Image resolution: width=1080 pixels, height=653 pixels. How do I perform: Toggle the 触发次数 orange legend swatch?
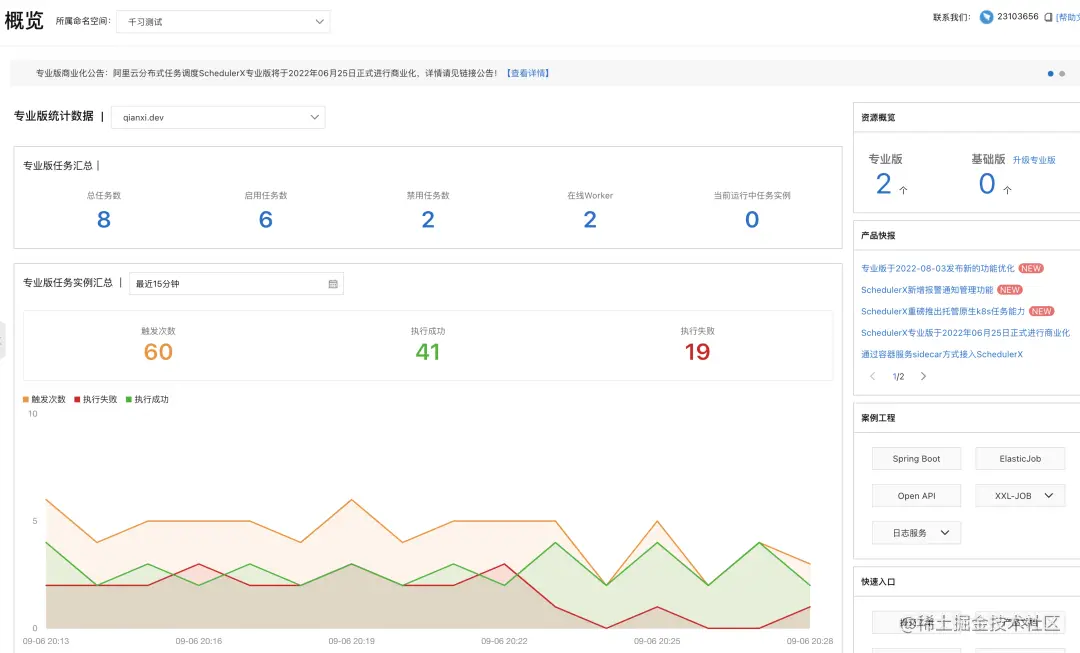coord(25,400)
